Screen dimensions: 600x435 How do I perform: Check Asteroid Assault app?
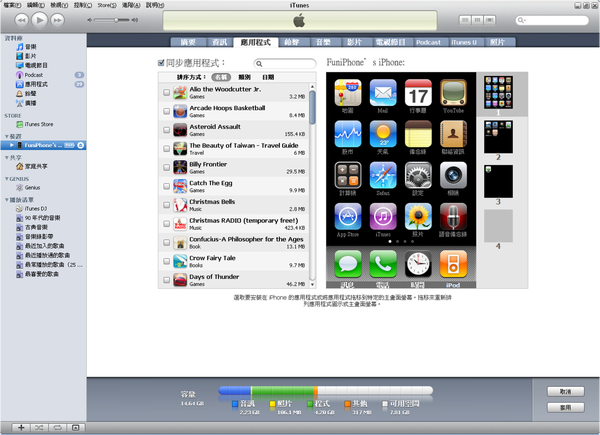pyautogui.click(x=166, y=130)
